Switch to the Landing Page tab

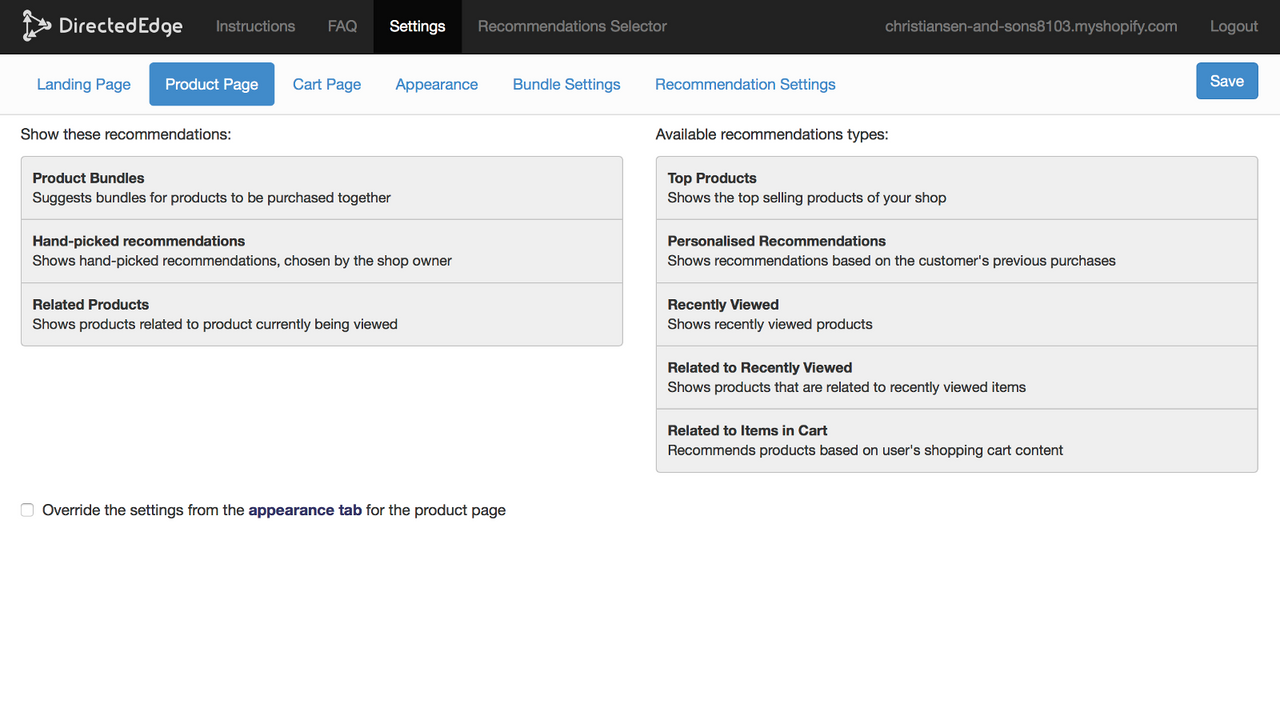84,84
